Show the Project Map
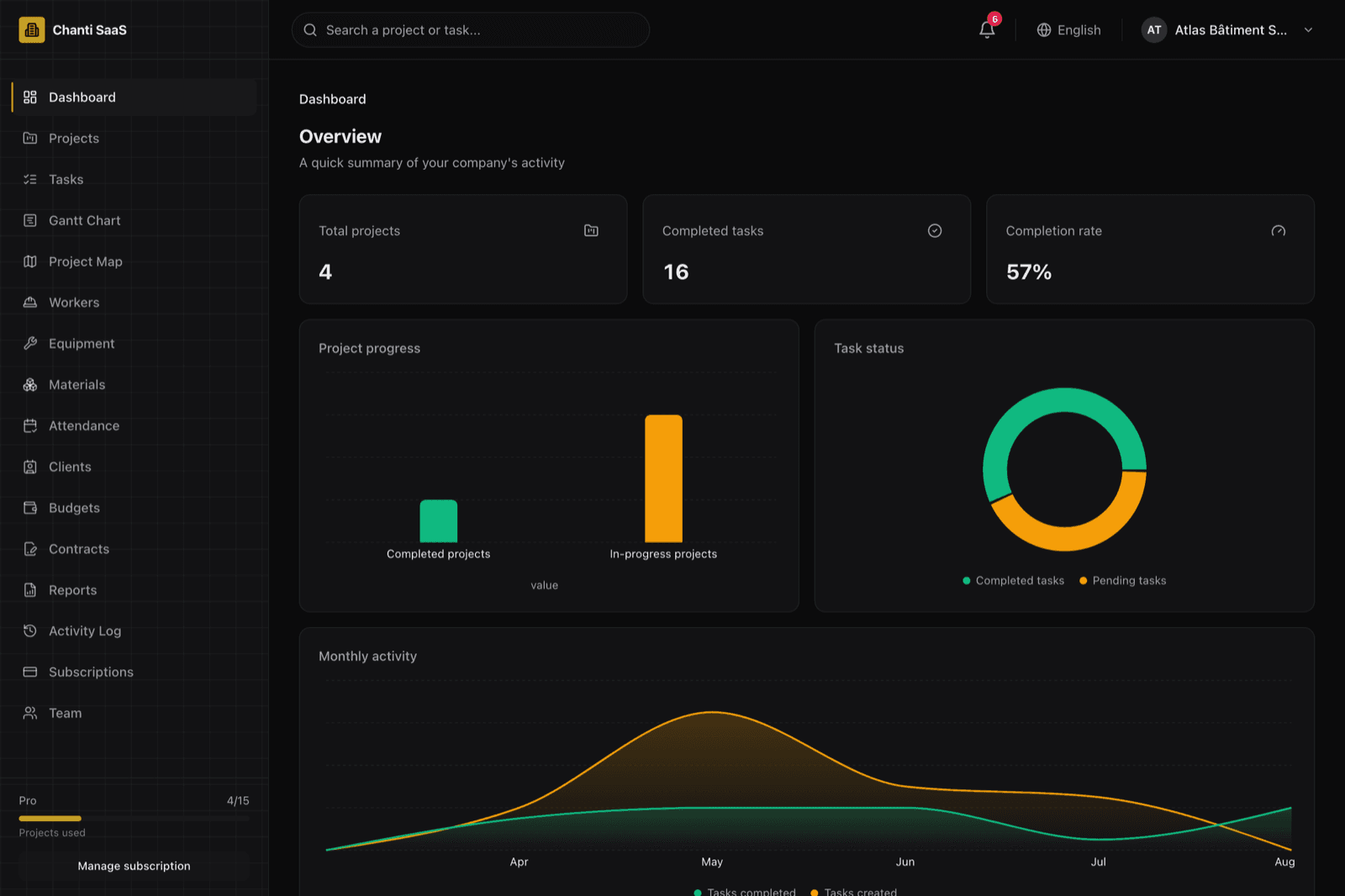 pos(134,262)
